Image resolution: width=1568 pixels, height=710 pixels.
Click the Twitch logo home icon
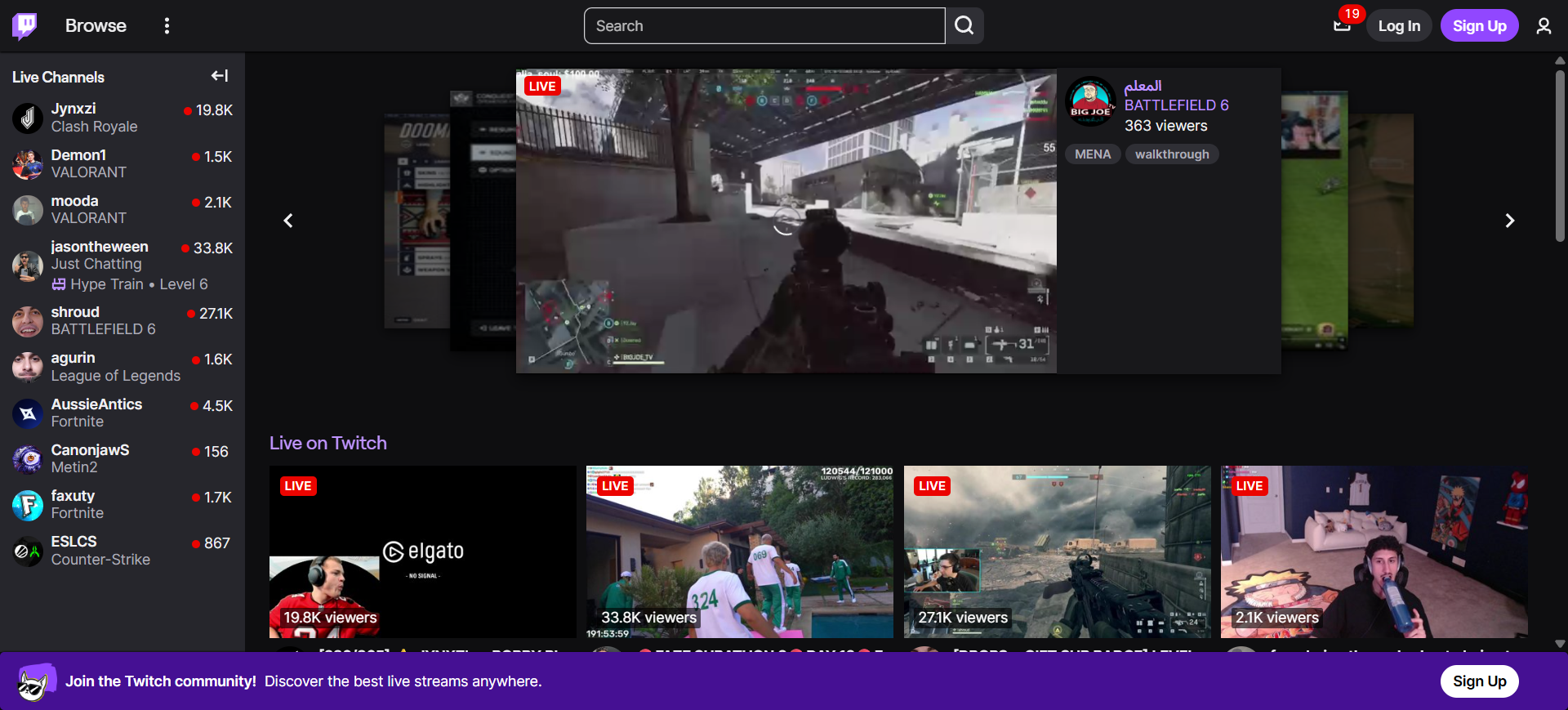click(x=24, y=26)
